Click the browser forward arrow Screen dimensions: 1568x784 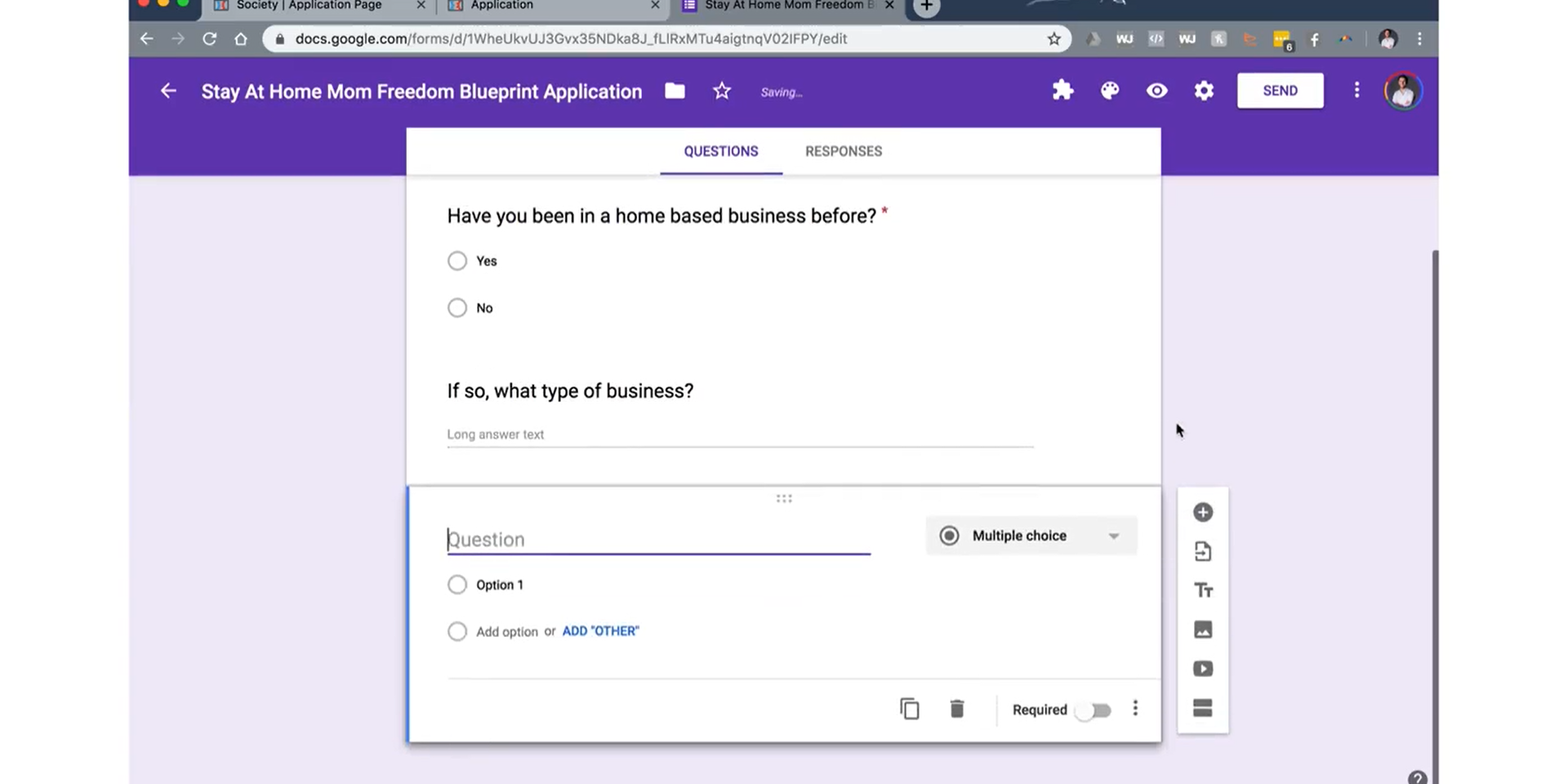coord(178,38)
